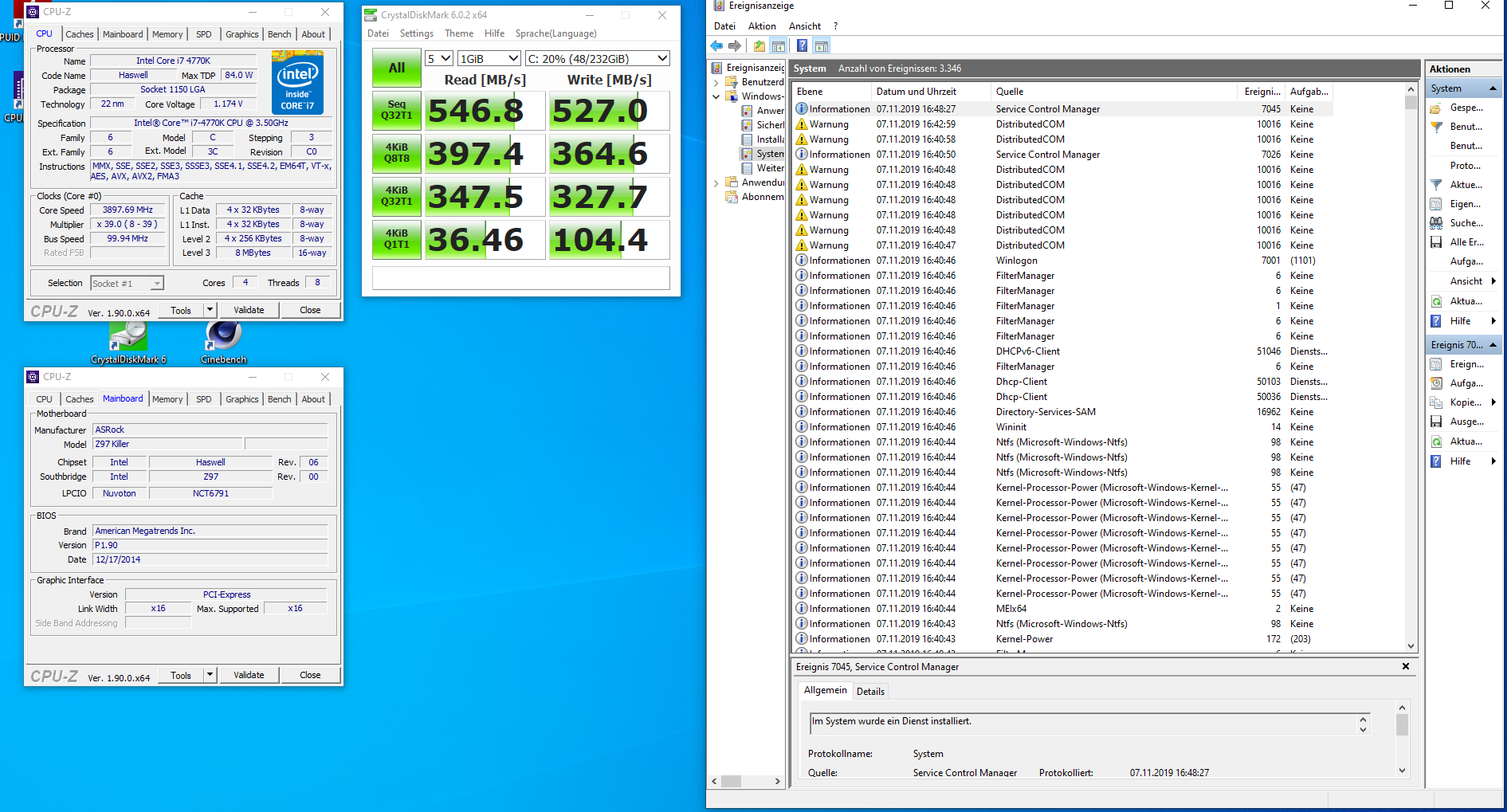Open log properties via Eigen... action
Viewport: 1507px width, 812px height.
1466,204
